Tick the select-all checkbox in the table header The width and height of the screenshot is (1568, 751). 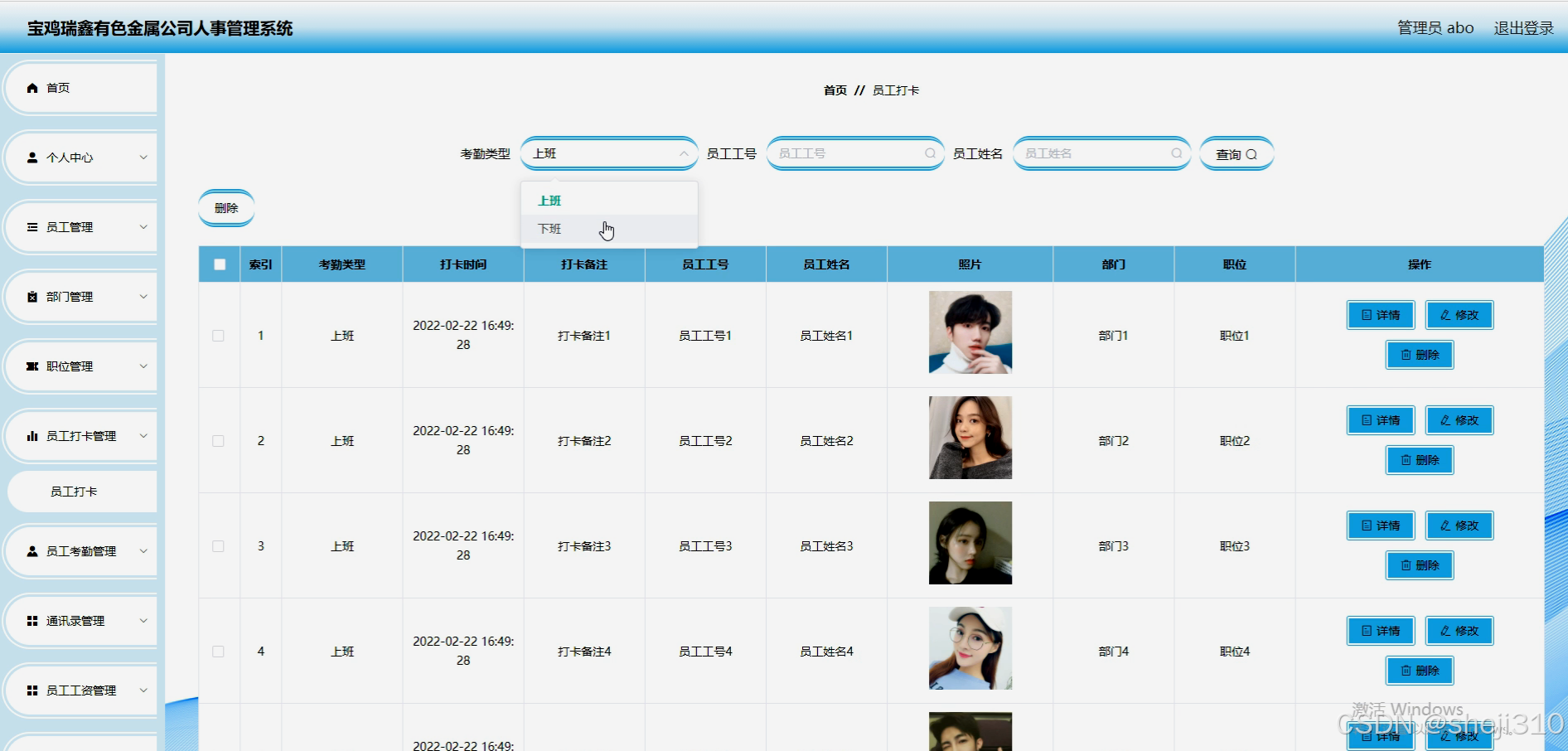click(x=220, y=264)
